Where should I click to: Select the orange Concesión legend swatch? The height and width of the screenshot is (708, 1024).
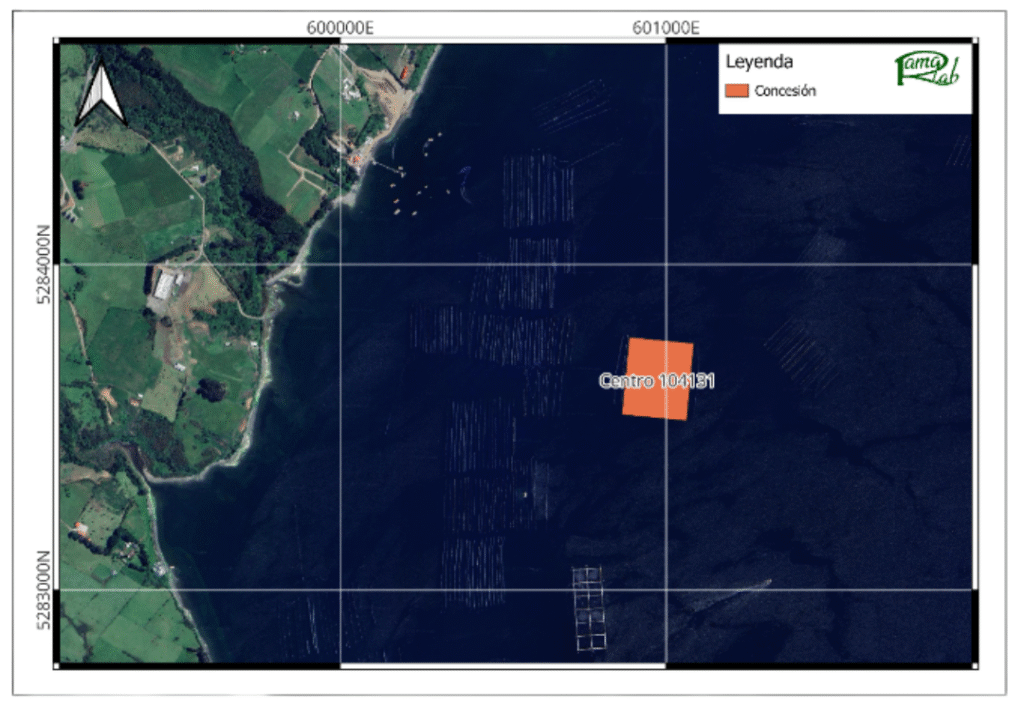pyautogui.click(x=737, y=91)
